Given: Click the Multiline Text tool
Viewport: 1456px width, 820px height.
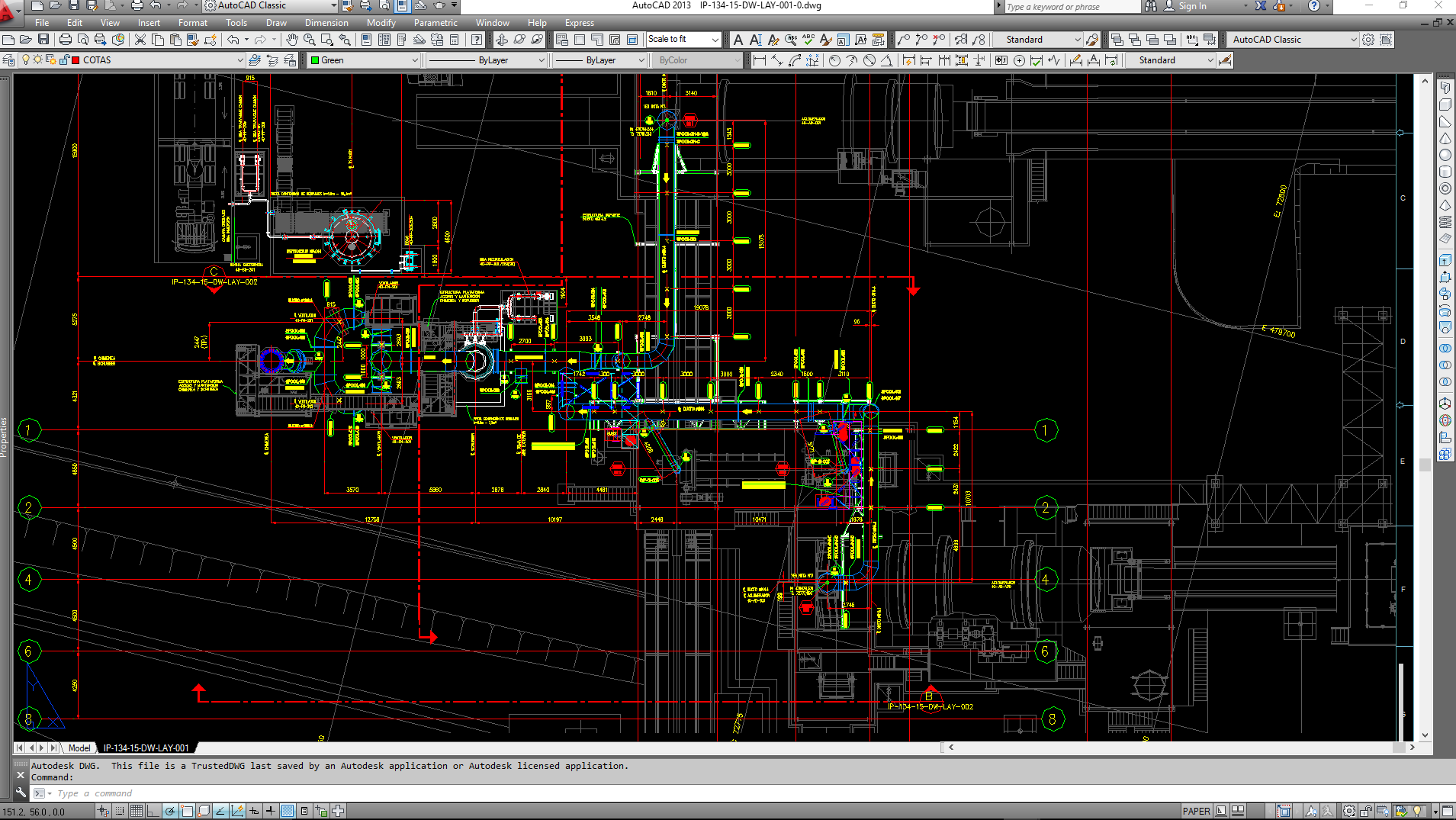Looking at the screenshot, I should 738,40.
